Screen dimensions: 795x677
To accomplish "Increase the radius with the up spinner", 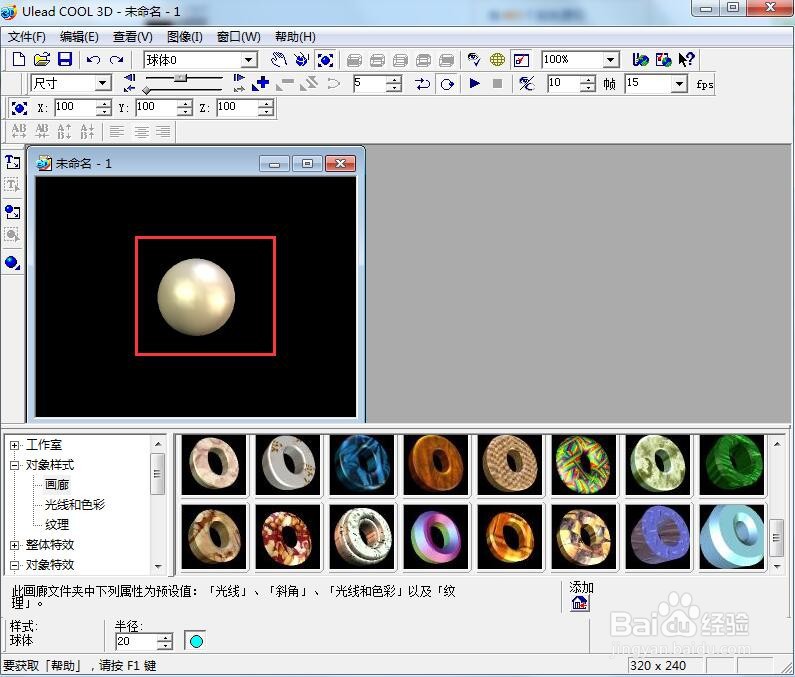I will pyautogui.click(x=165, y=637).
